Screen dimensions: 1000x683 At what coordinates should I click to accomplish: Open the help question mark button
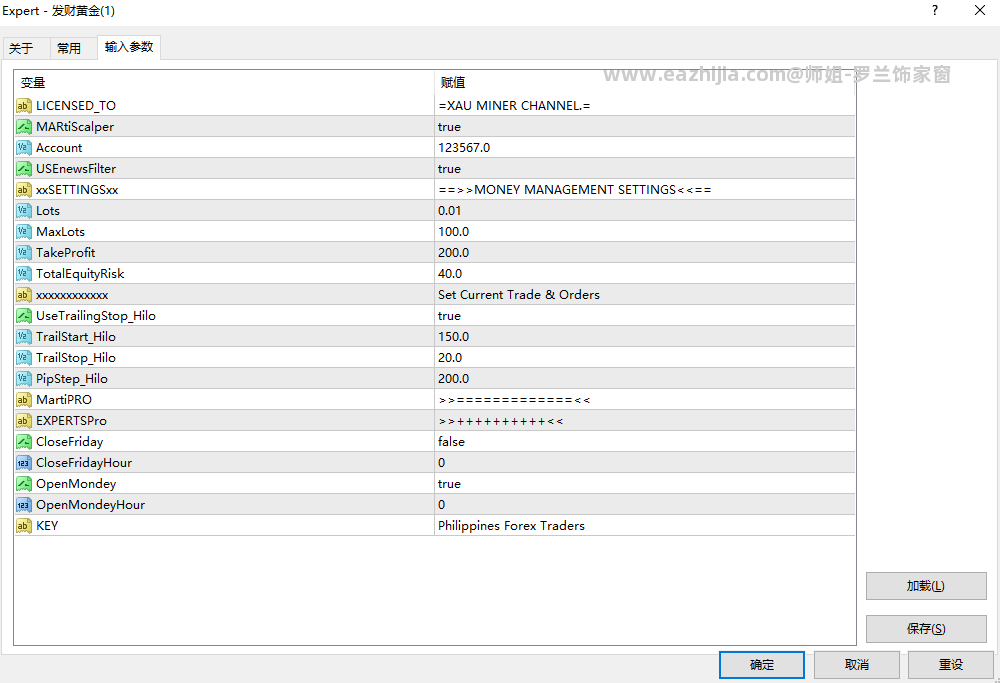pos(935,10)
